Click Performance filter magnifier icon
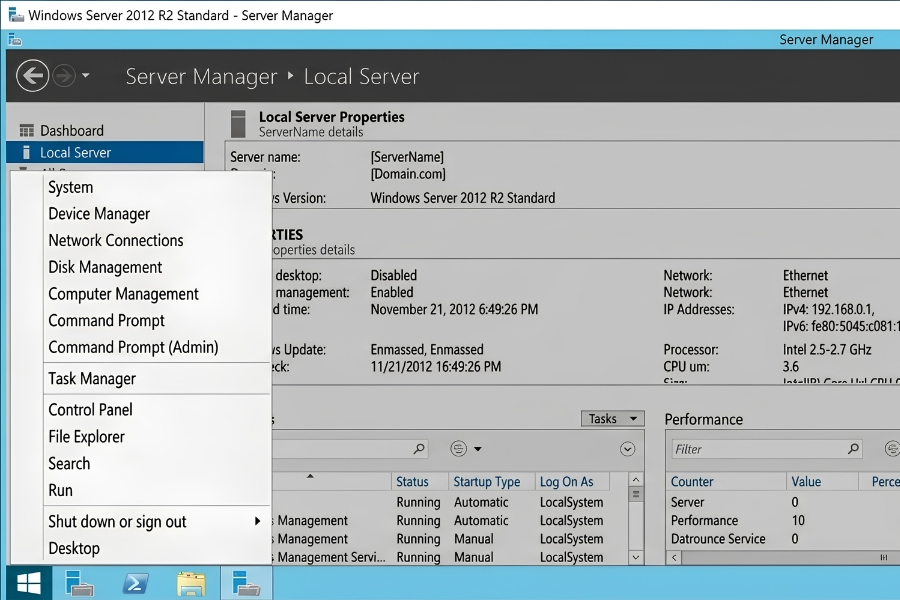Screen dimensions: 900x600 pyautogui.click(x=854, y=448)
